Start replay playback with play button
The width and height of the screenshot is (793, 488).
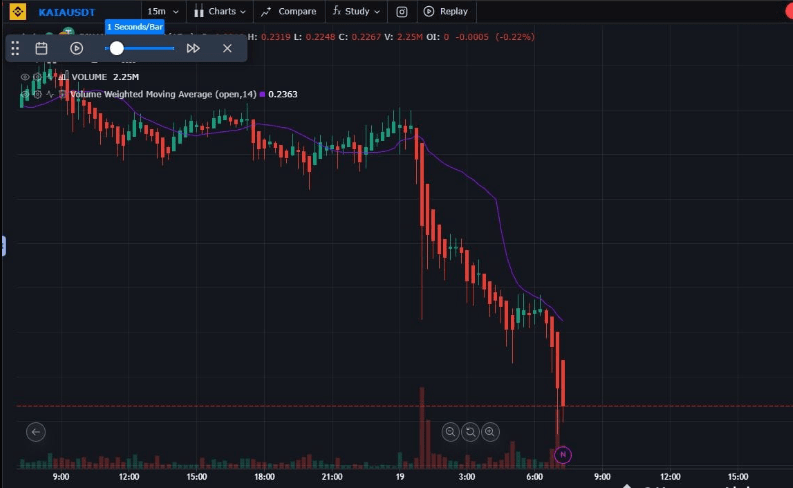(77, 48)
